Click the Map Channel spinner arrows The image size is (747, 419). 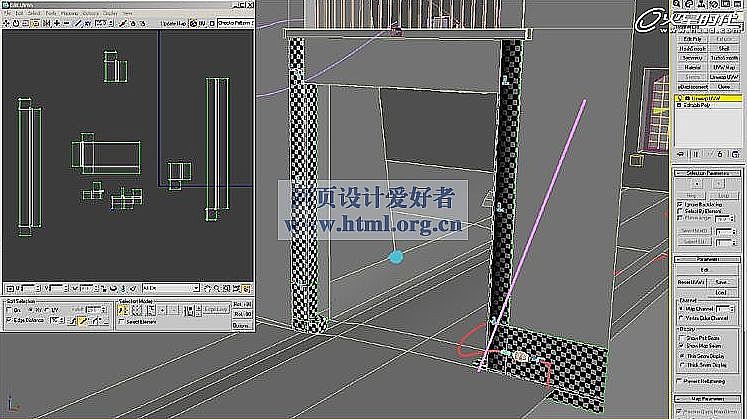tap(733, 309)
